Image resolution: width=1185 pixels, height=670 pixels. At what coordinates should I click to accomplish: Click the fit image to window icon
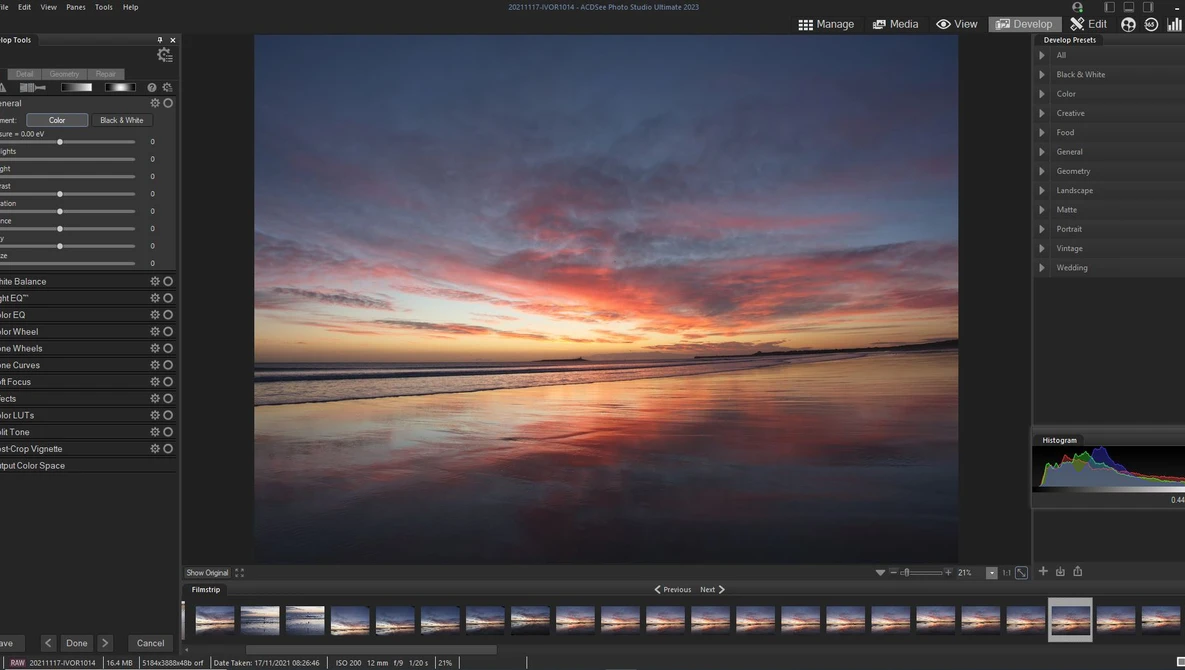click(x=1021, y=573)
